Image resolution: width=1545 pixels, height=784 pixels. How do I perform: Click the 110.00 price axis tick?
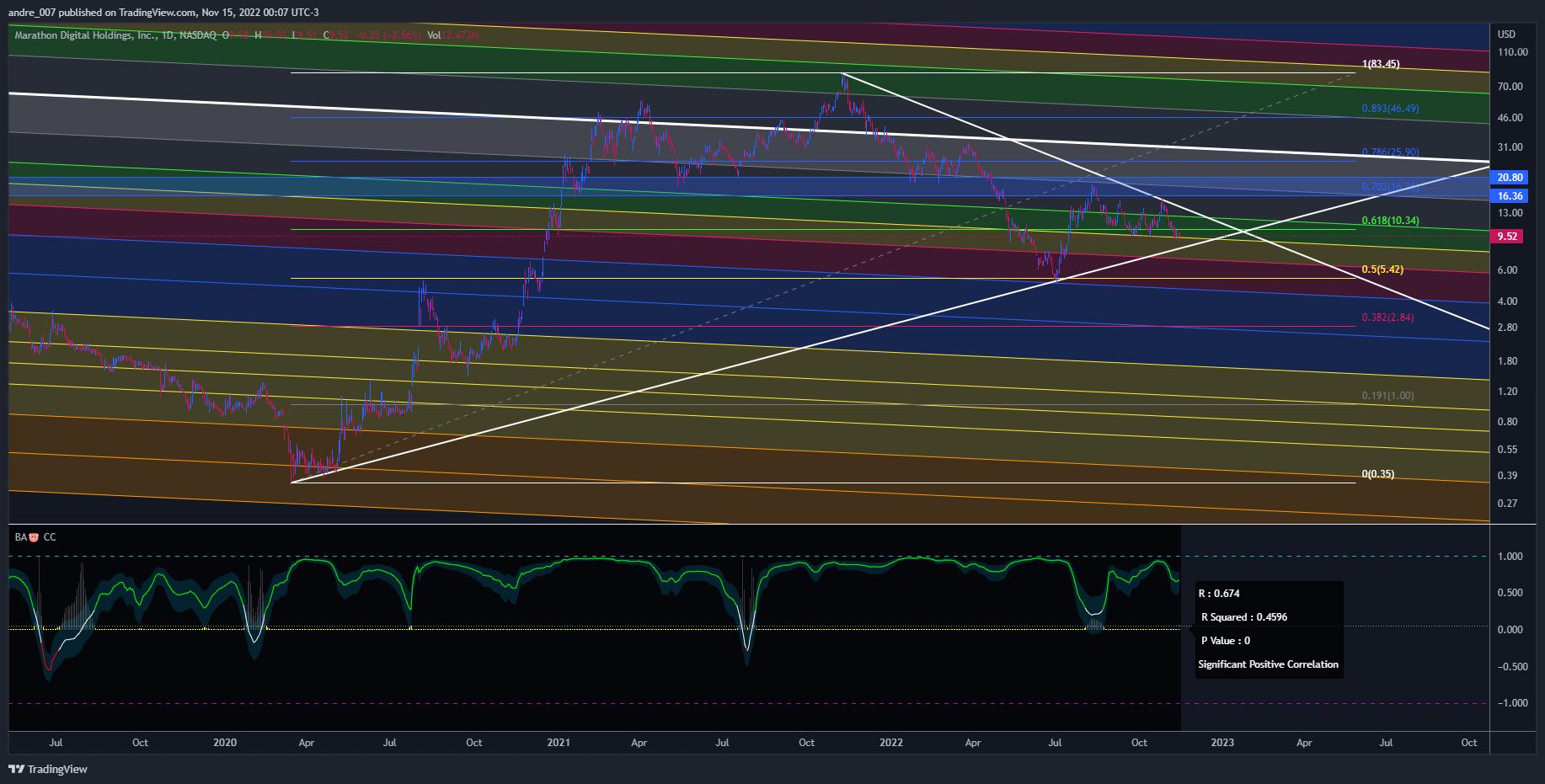pyautogui.click(x=1512, y=52)
